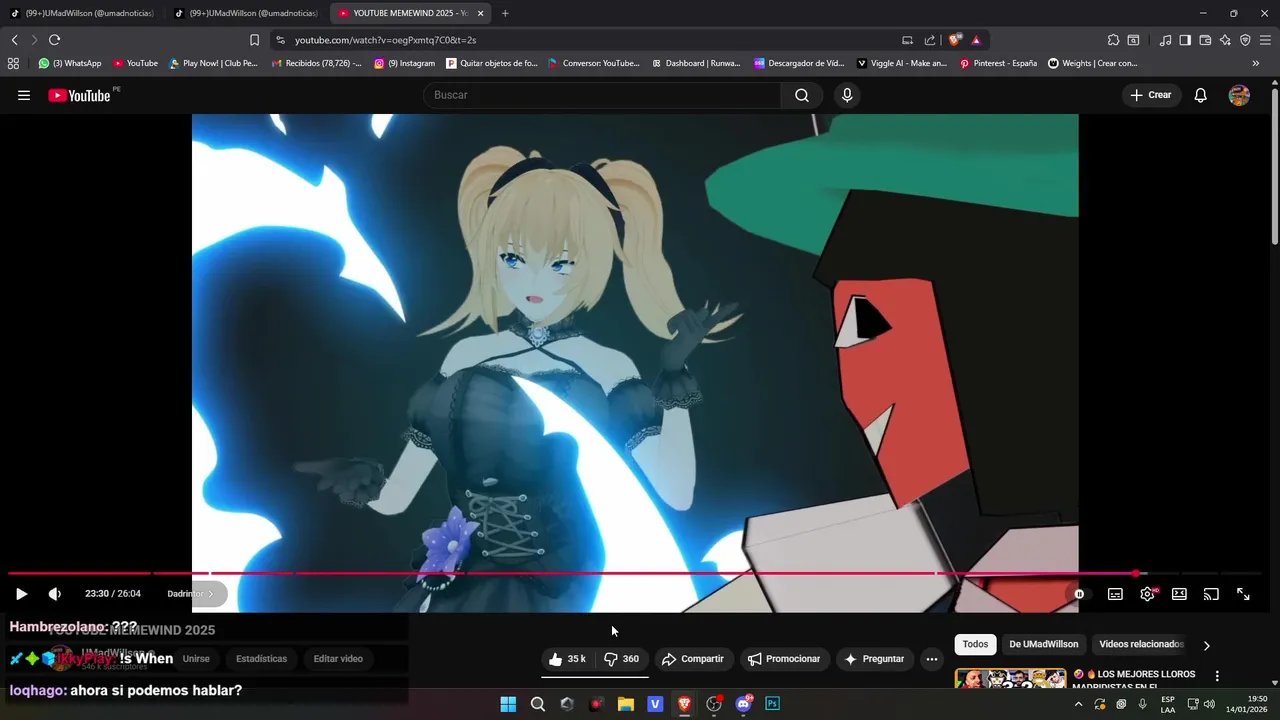Toggle theater mode in the player
This screenshot has width=1280, height=720.
1179,594
